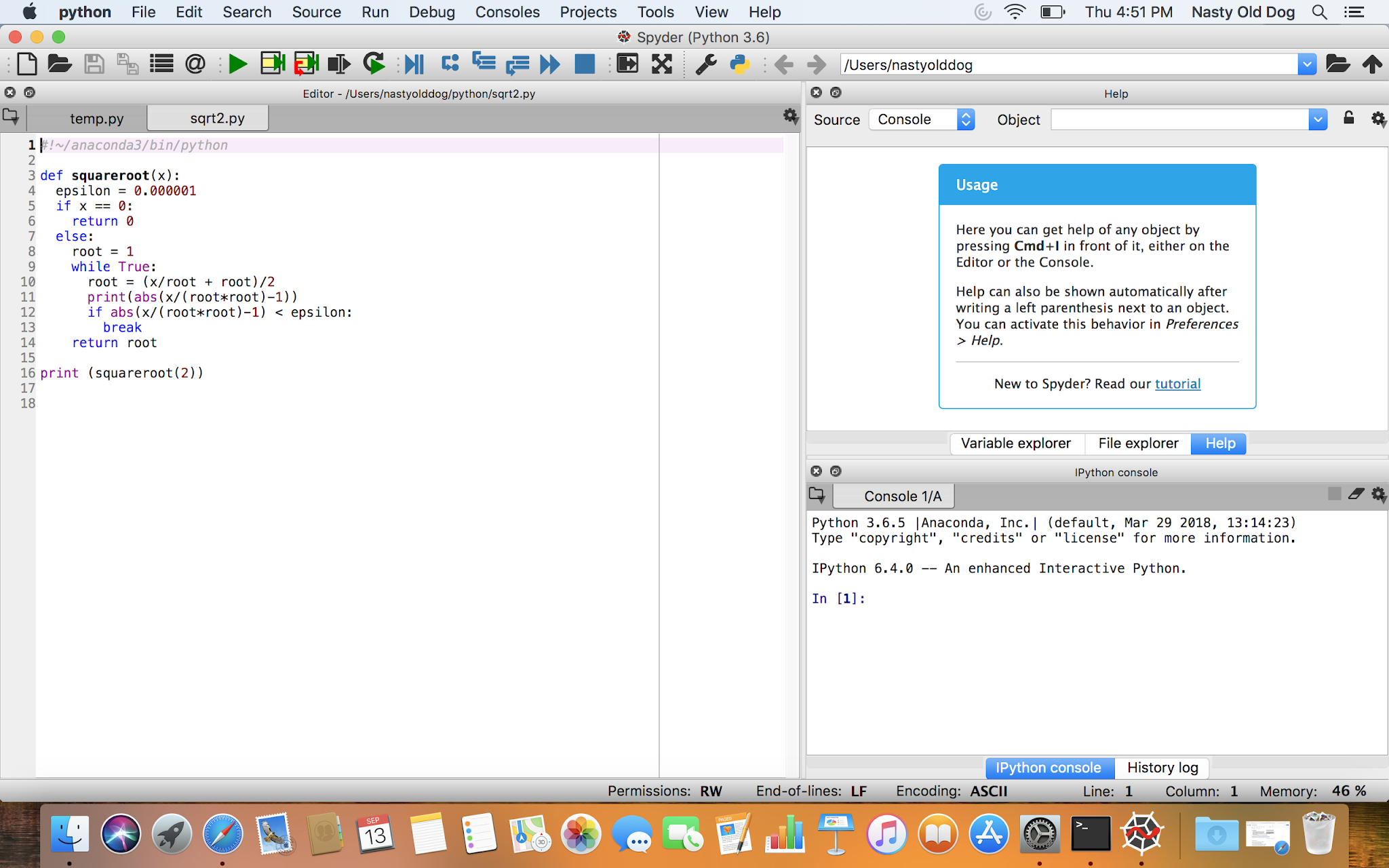Click the blue Stop debugging square
The image size is (1389, 868).
tap(585, 64)
